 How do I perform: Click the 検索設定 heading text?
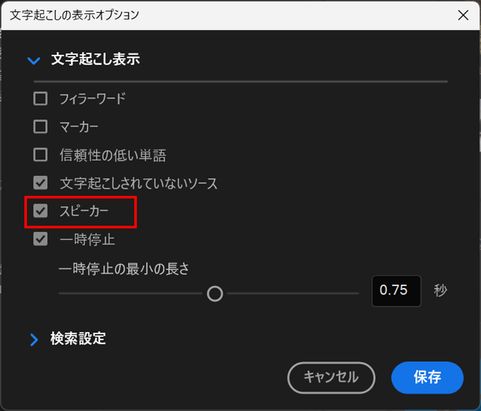pos(78,339)
